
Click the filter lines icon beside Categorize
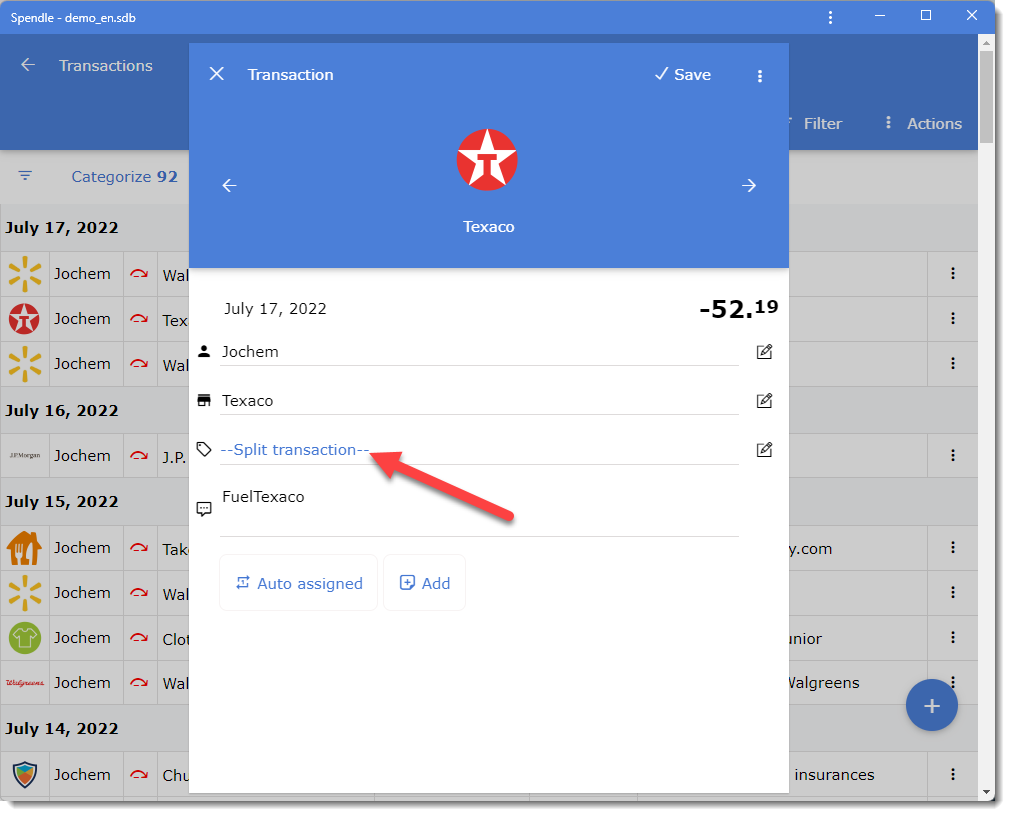pyautogui.click(x=25, y=176)
